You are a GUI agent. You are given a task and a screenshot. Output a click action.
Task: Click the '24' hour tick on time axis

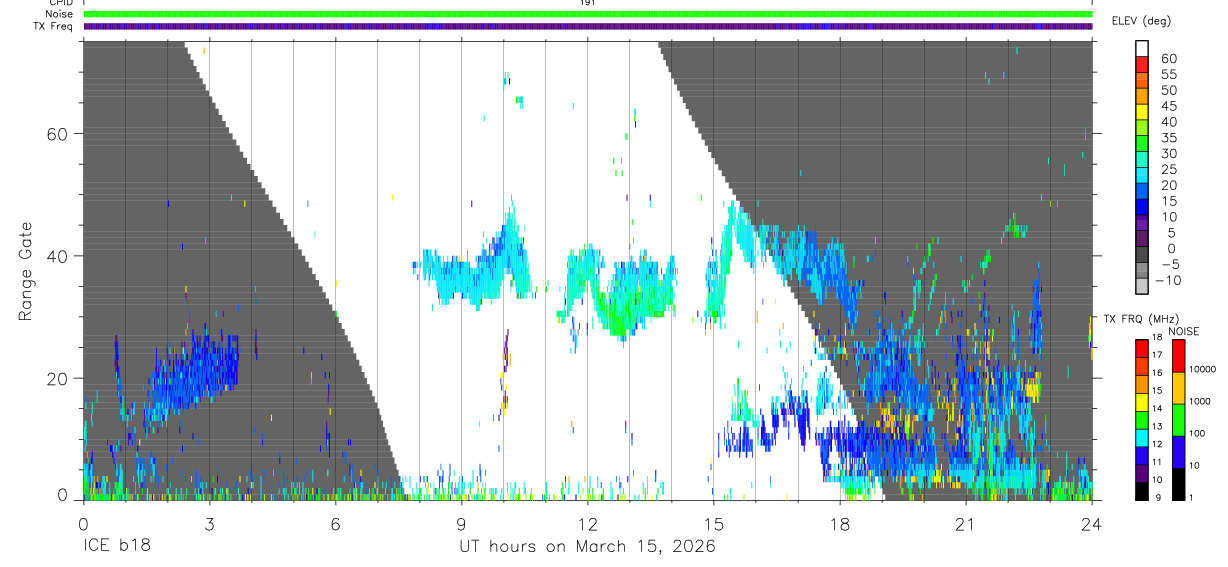(x=1091, y=524)
